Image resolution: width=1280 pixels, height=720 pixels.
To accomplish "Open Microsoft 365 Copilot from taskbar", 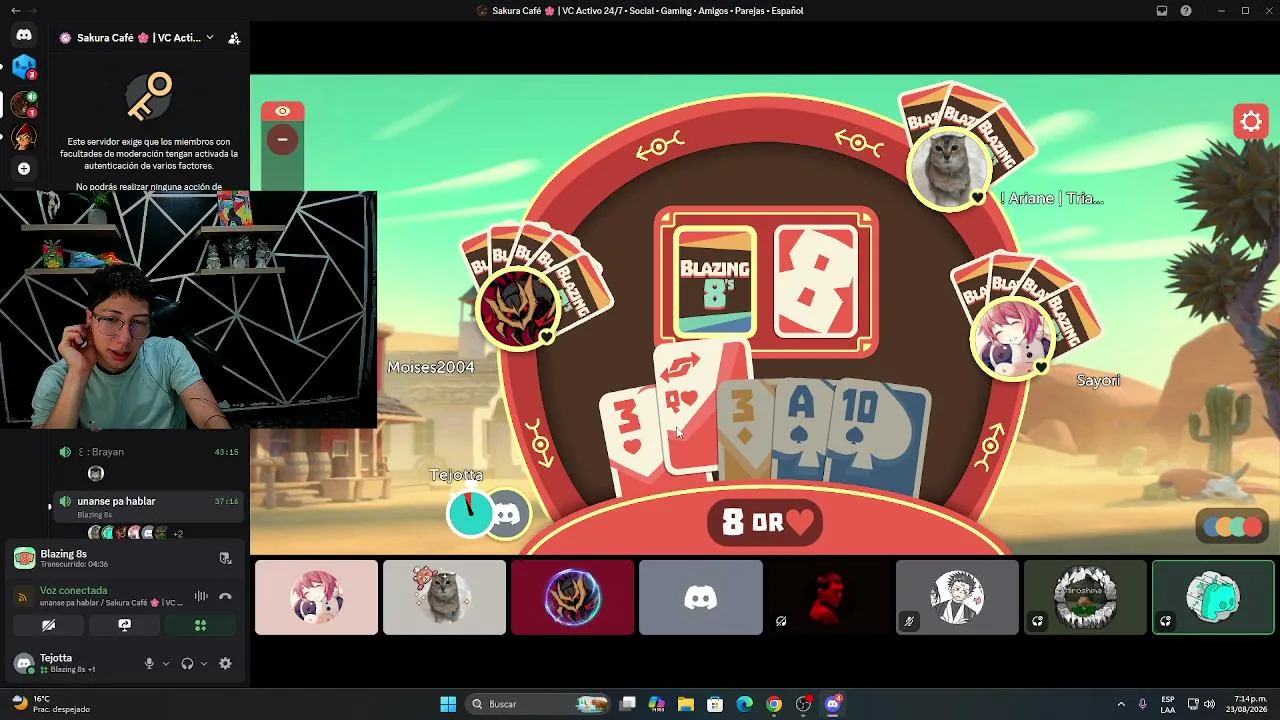I will (x=657, y=704).
